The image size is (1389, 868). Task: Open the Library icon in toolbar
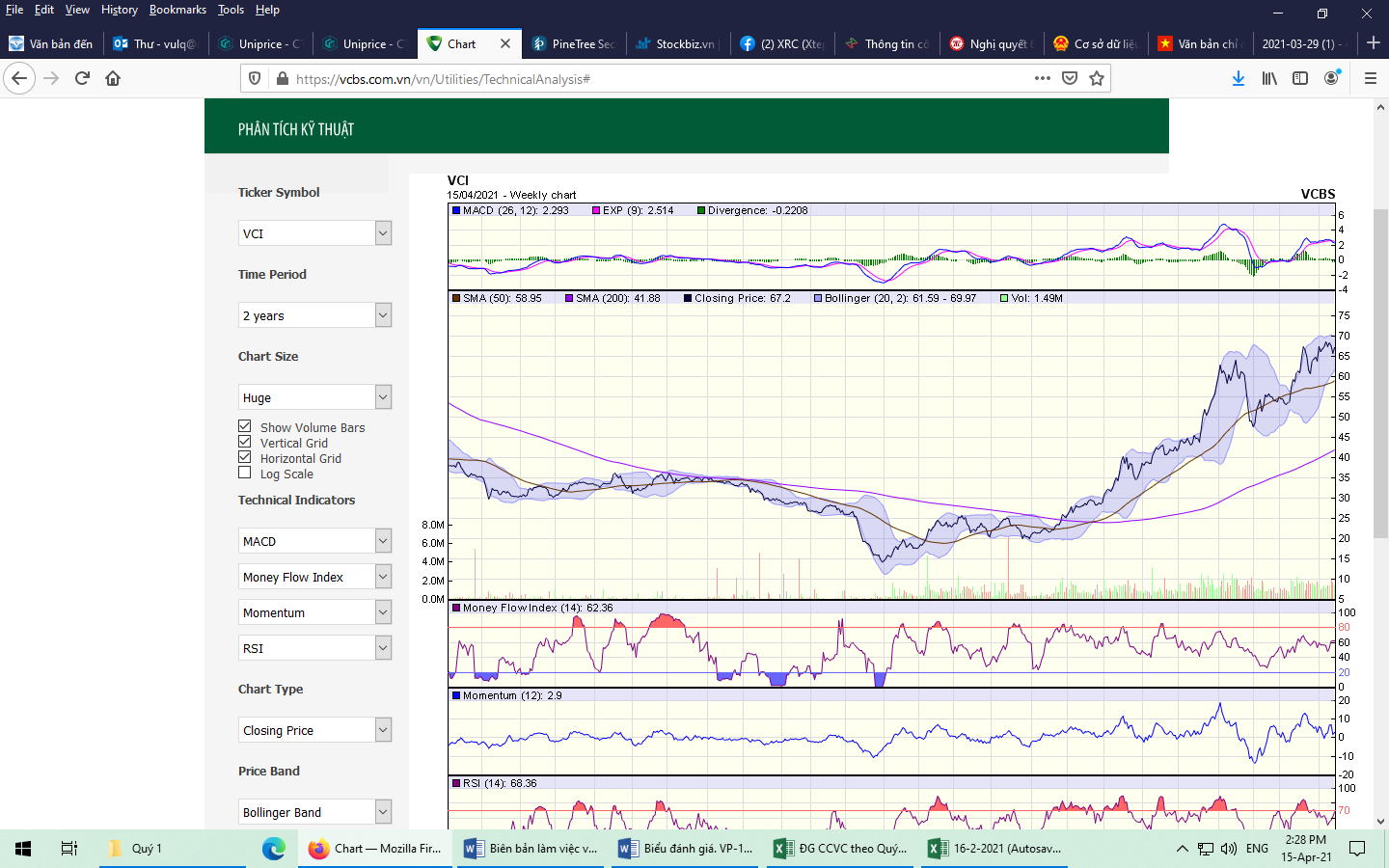[1269, 78]
